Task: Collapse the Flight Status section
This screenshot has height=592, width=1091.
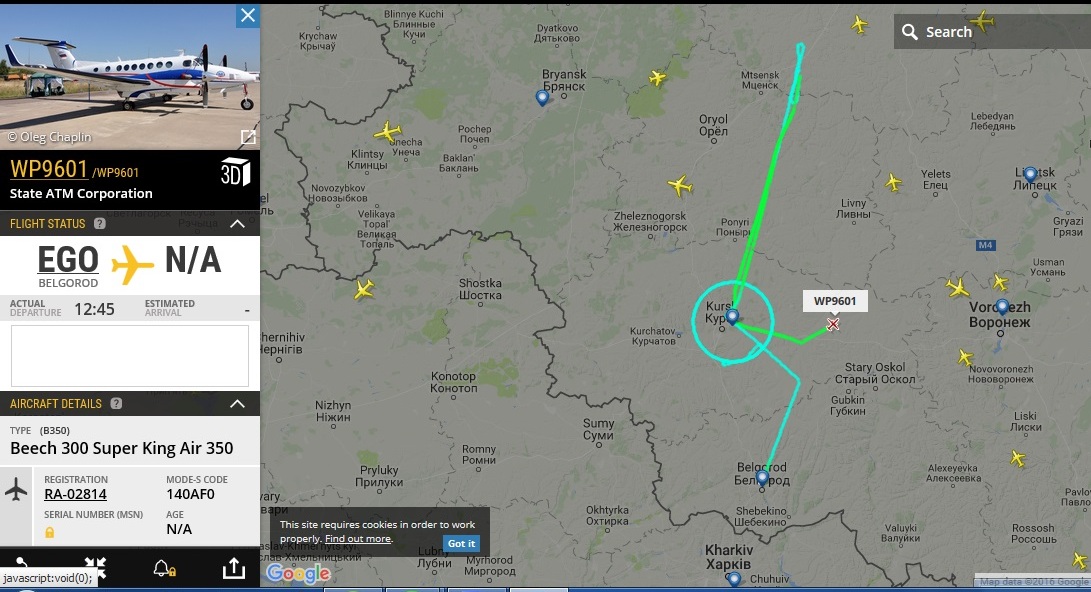Action: coord(237,223)
